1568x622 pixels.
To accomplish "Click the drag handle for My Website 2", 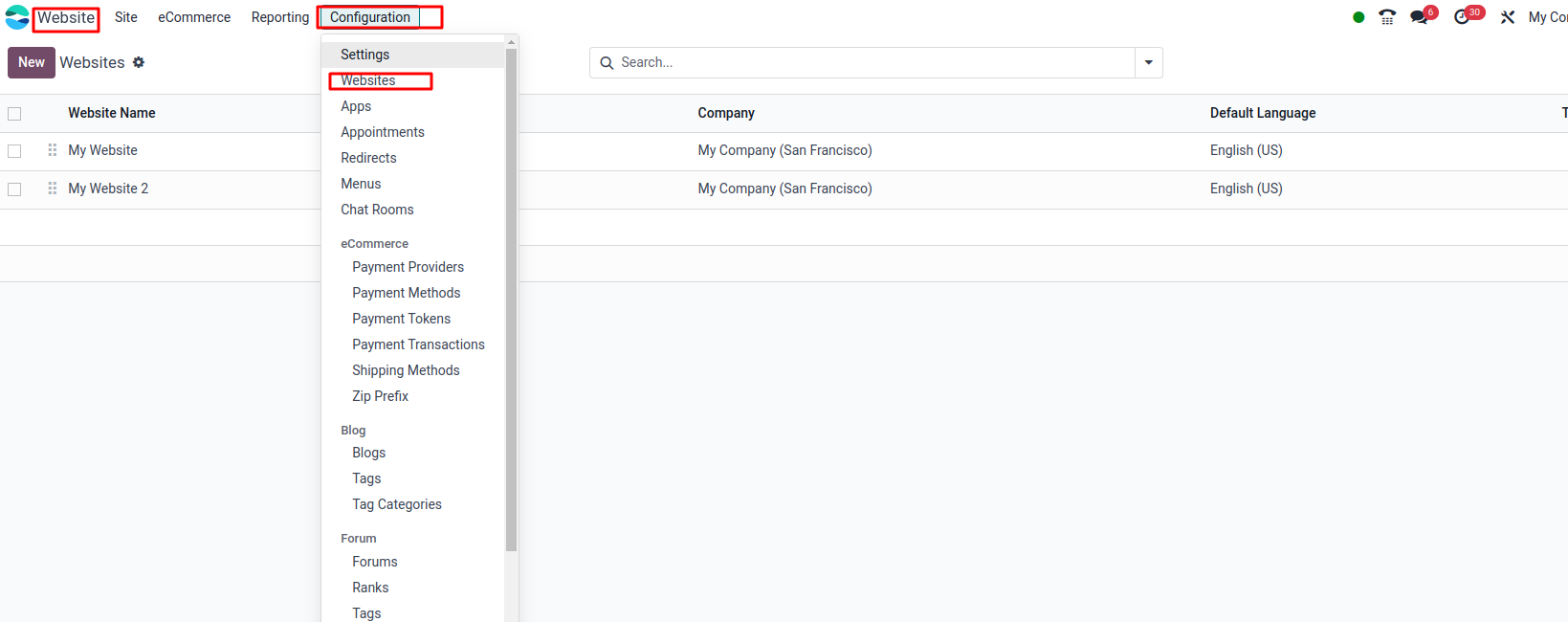I will coord(53,189).
